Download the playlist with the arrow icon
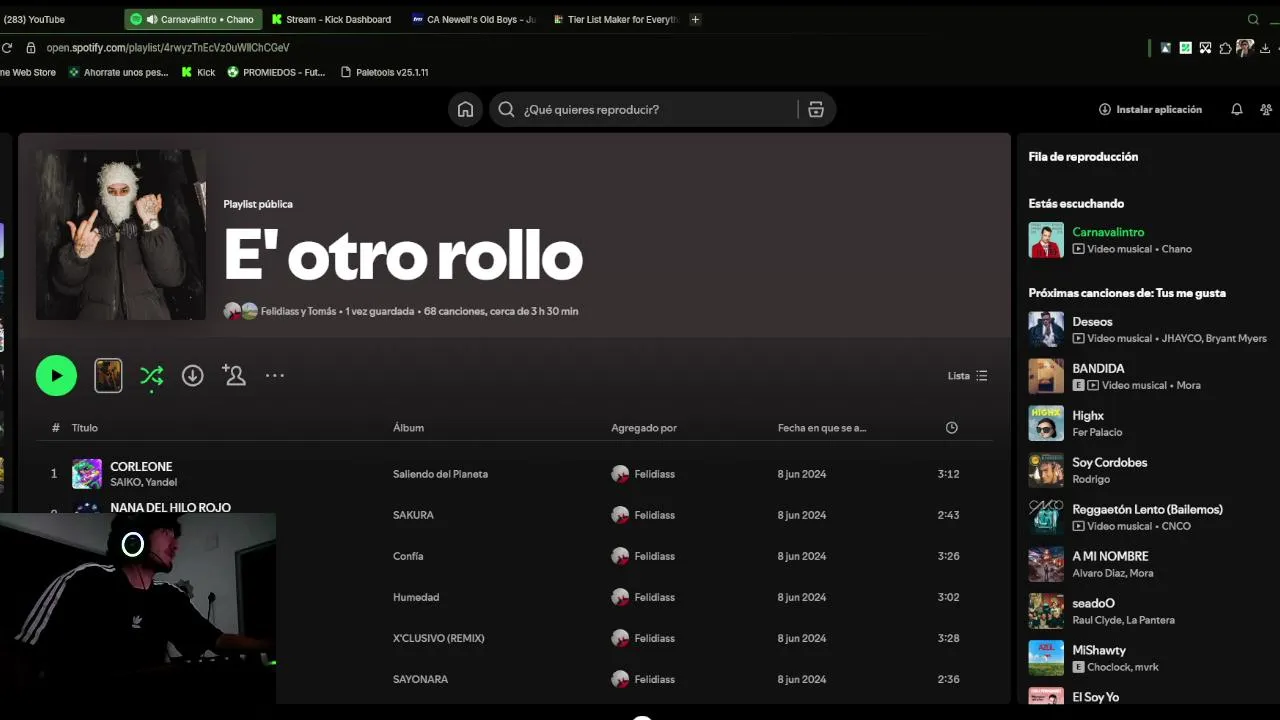This screenshot has width=1280, height=720. click(192, 376)
